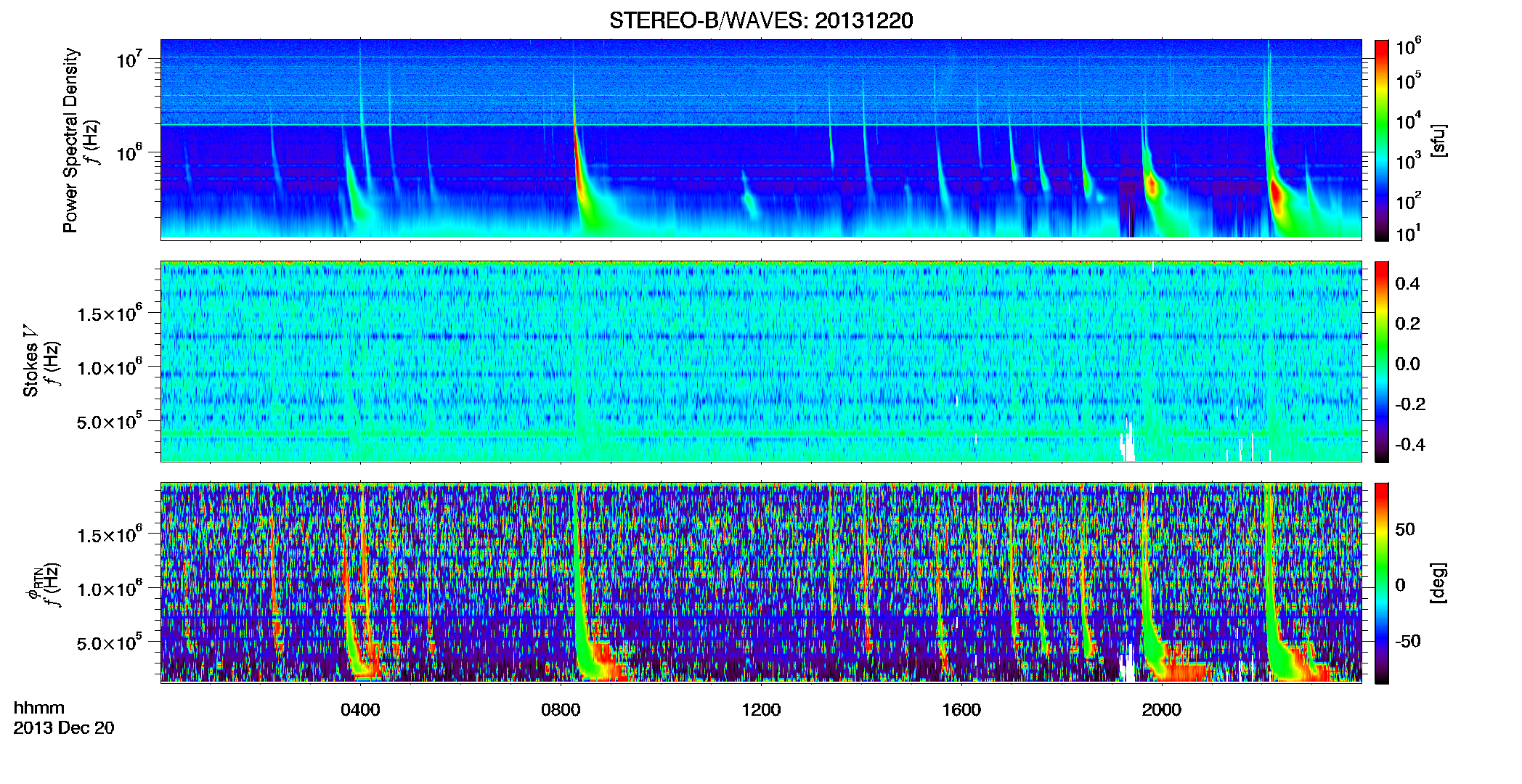Click the 0.0 label on Stokes colorbar

pos(1407,364)
